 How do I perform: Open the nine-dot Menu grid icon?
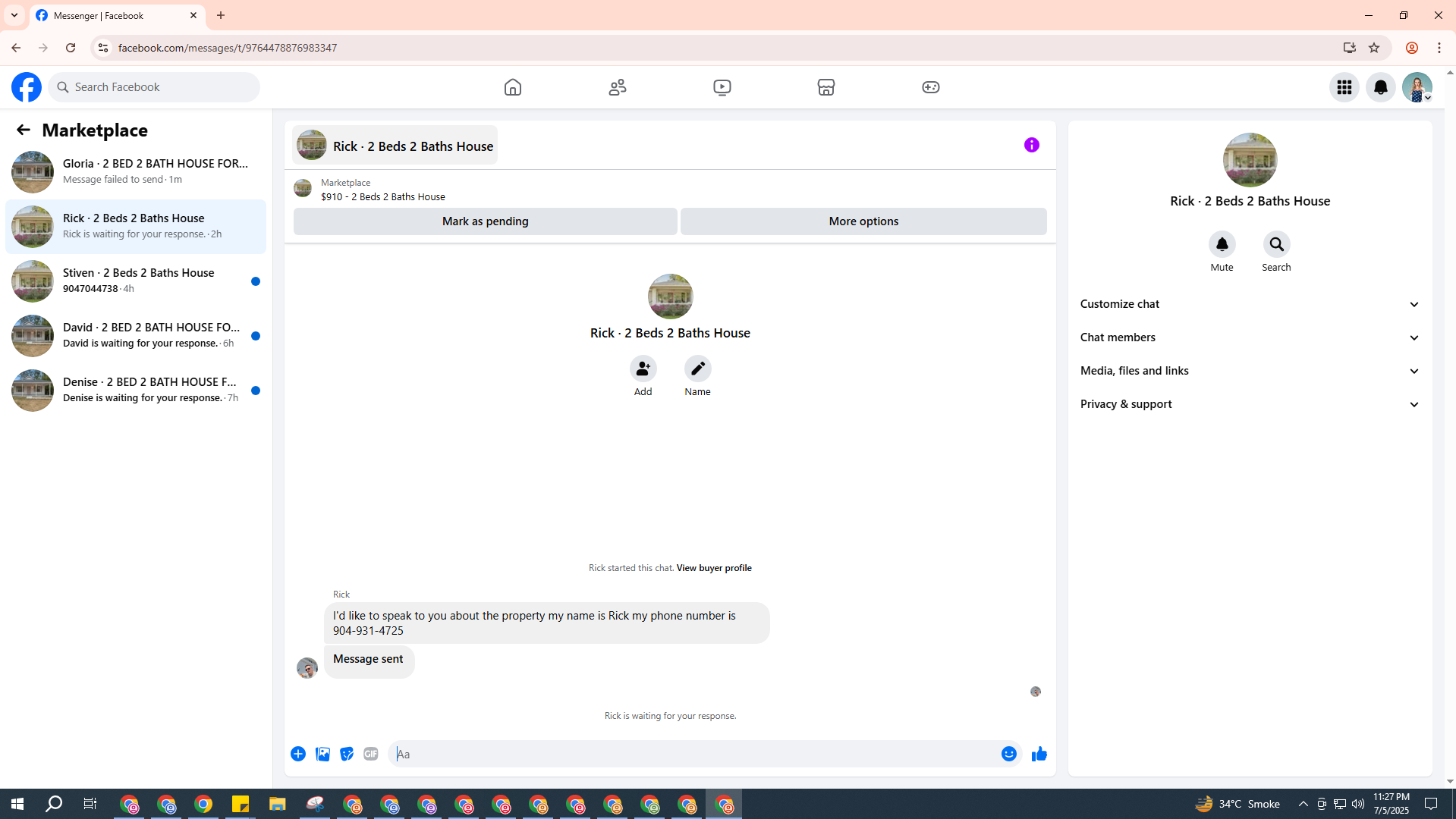[1344, 87]
